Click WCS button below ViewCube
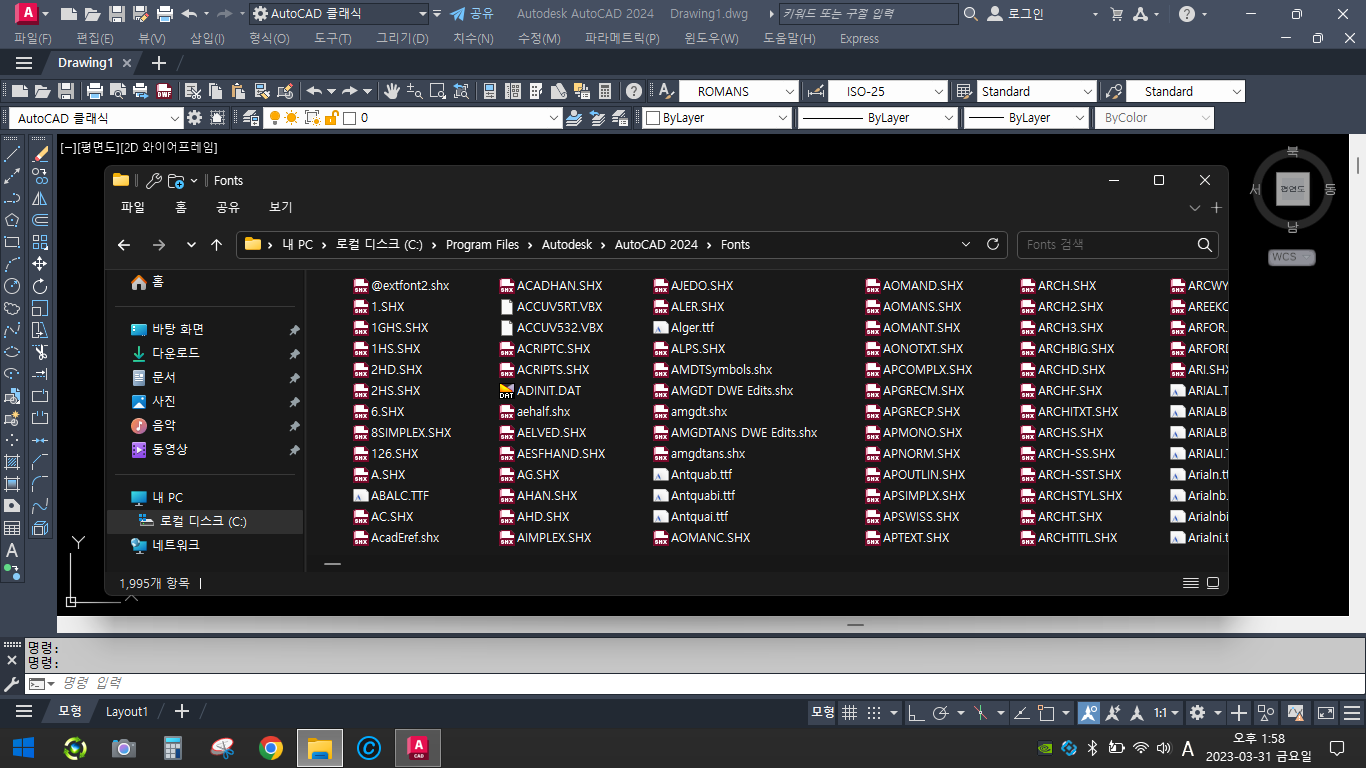The image size is (1366, 768). pyautogui.click(x=1292, y=257)
